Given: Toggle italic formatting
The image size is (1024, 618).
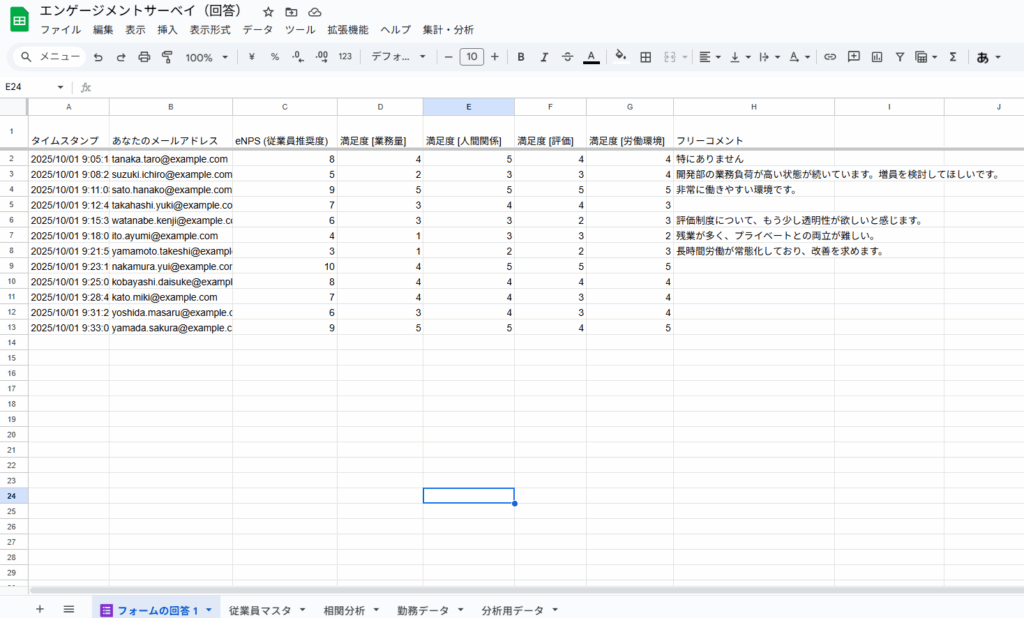Looking at the screenshot, I should (x=544, y=57).
